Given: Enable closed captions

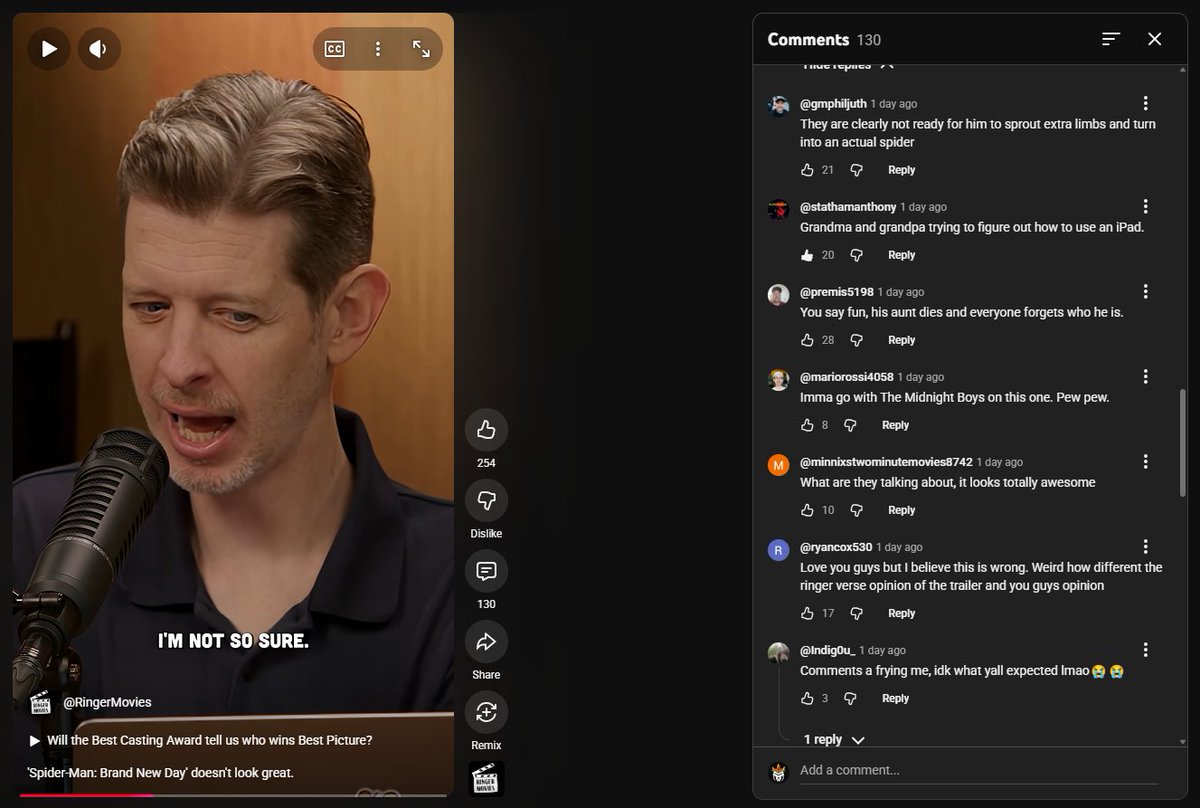Looking at the screenshot, I should 334,48.
